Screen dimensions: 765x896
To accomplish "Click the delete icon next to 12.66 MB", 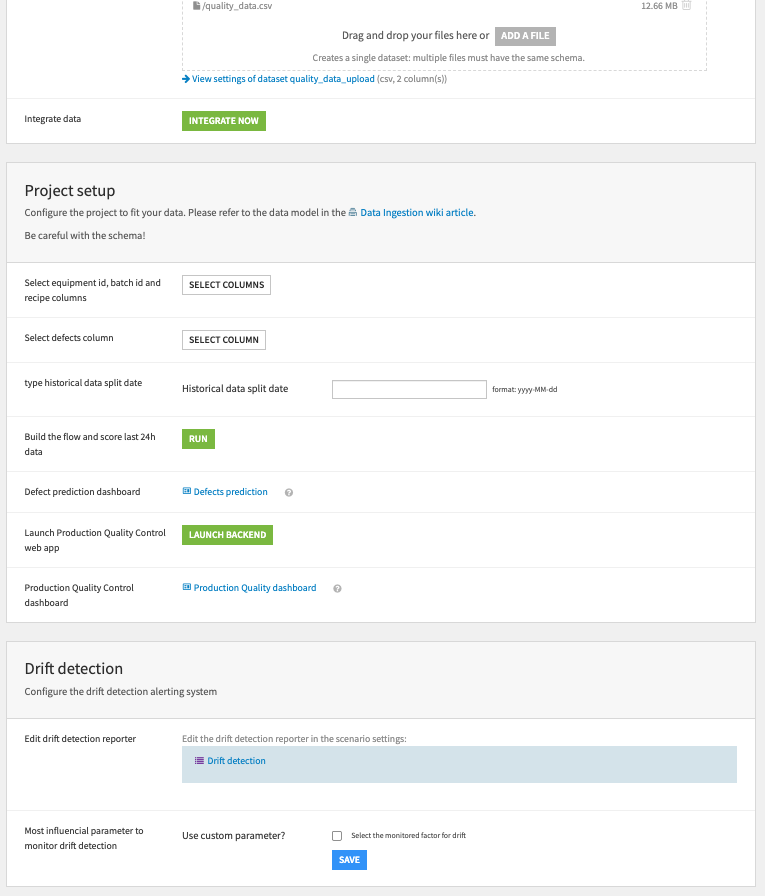I will 688,5.
